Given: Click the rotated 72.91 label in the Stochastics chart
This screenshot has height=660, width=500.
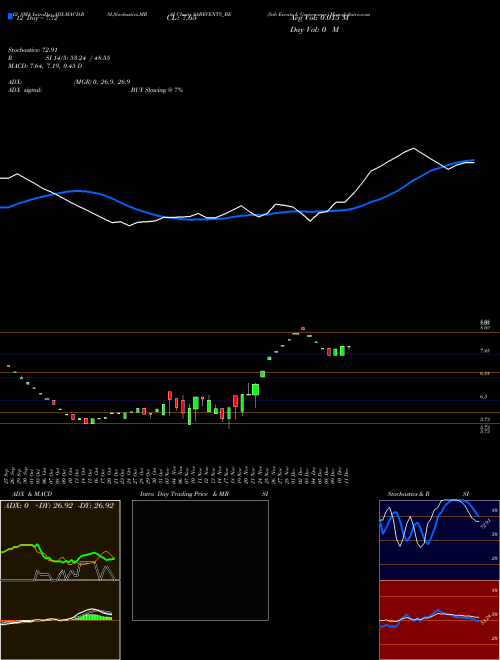Looking at the screenshot, I should [x=484, y=524].
